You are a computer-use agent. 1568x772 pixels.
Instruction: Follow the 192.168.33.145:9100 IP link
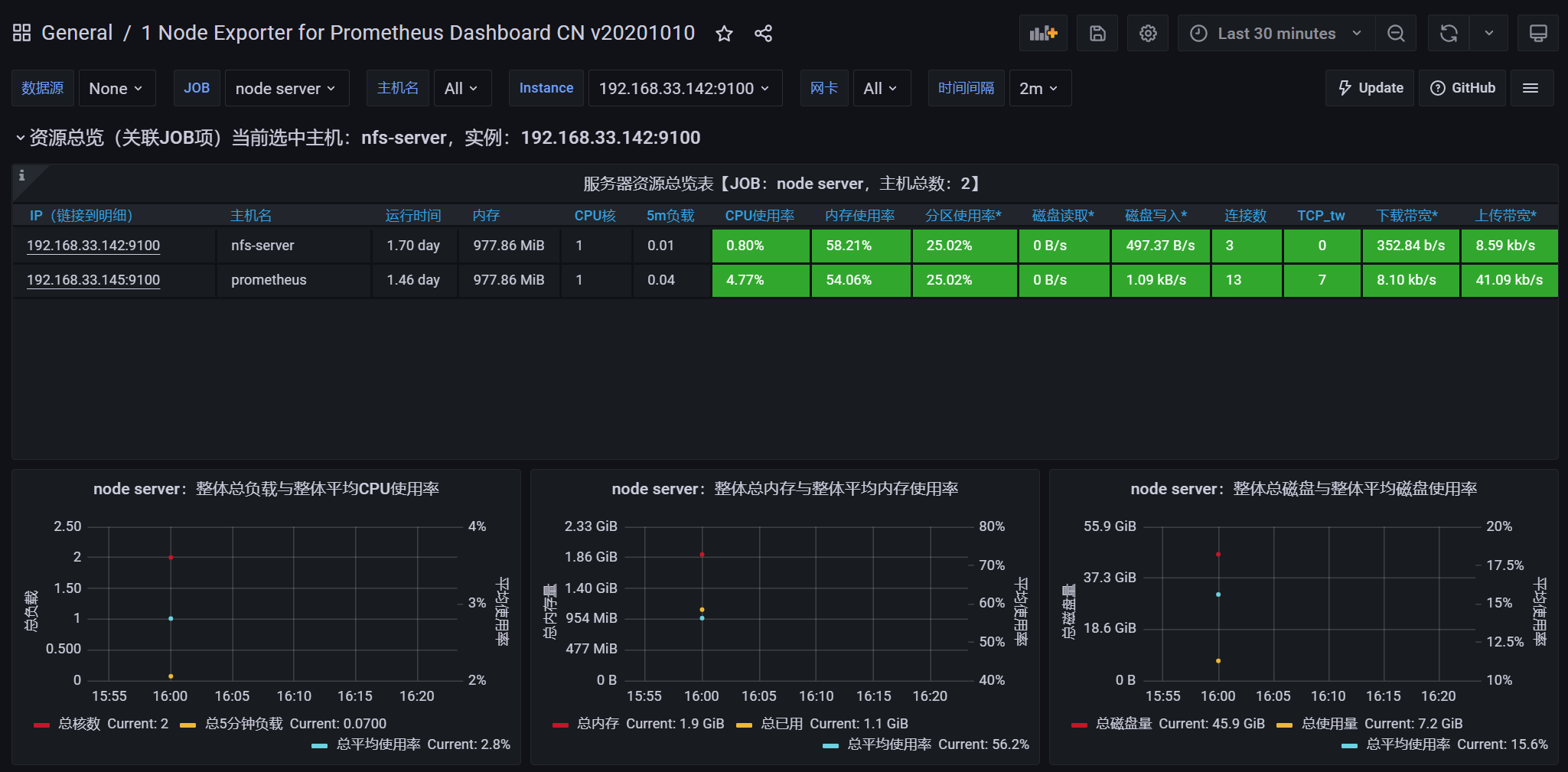(x=93, y=280)
